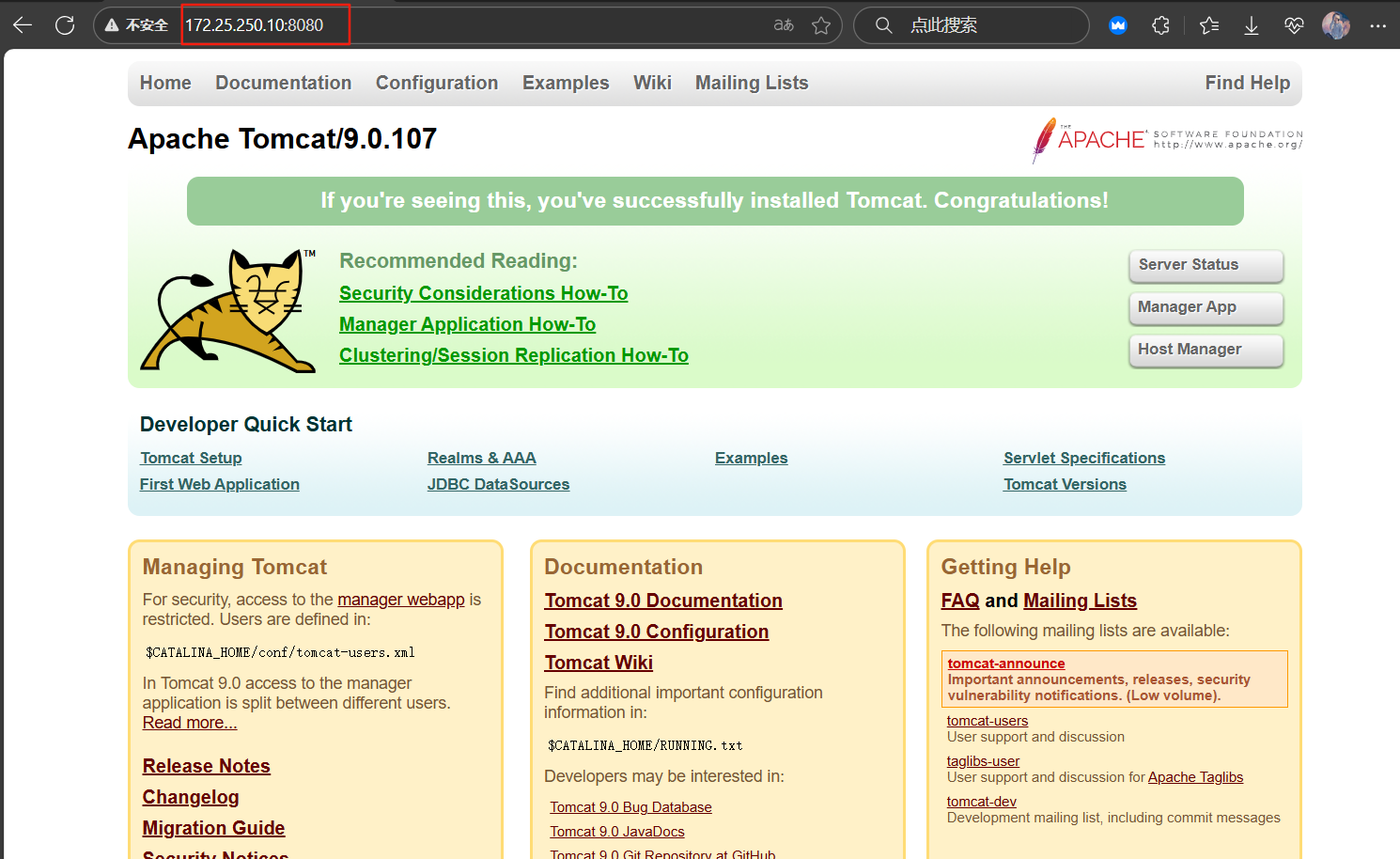The height and width of the screenshot is (859, 1400).
Task: Click the Server Status button
Action: click(1206, 265)
